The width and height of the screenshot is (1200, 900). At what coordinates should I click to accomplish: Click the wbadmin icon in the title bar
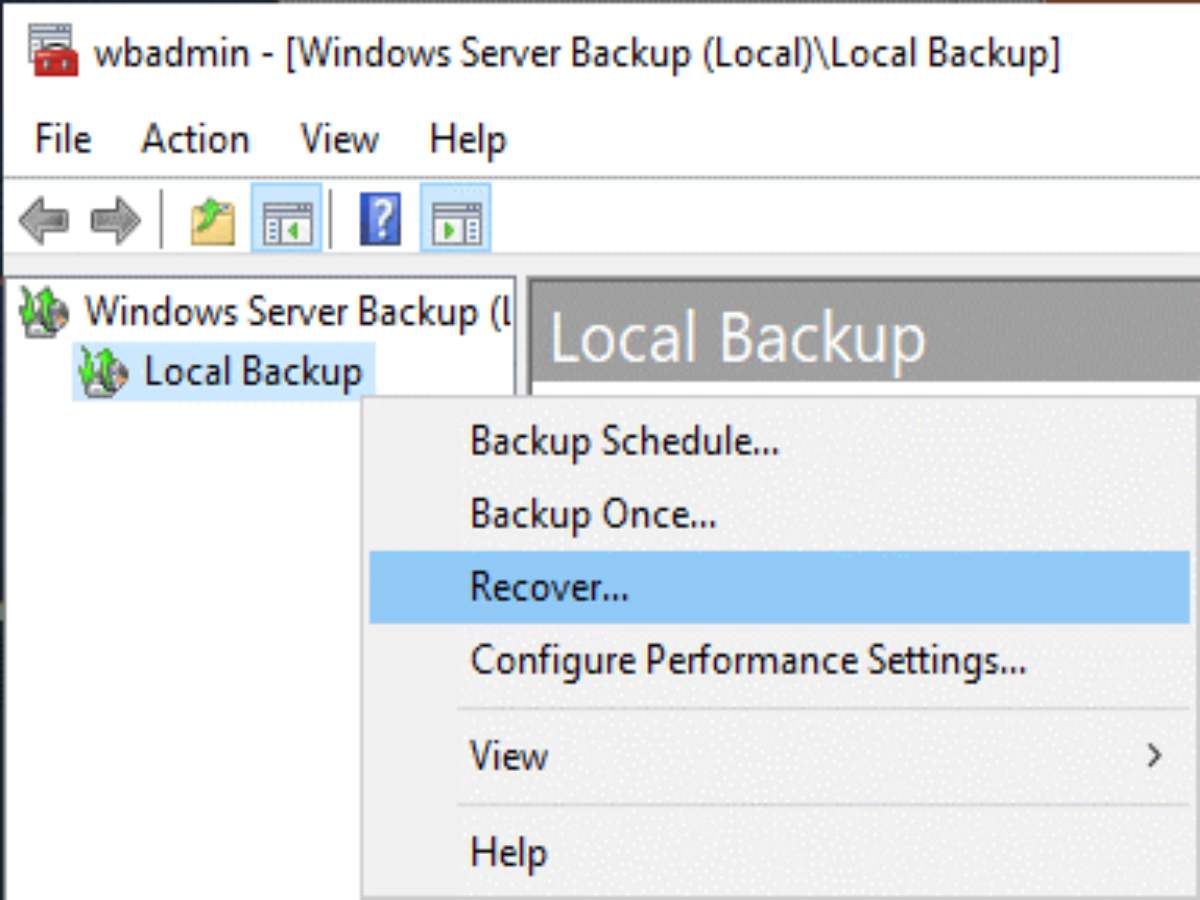(50, 52)
